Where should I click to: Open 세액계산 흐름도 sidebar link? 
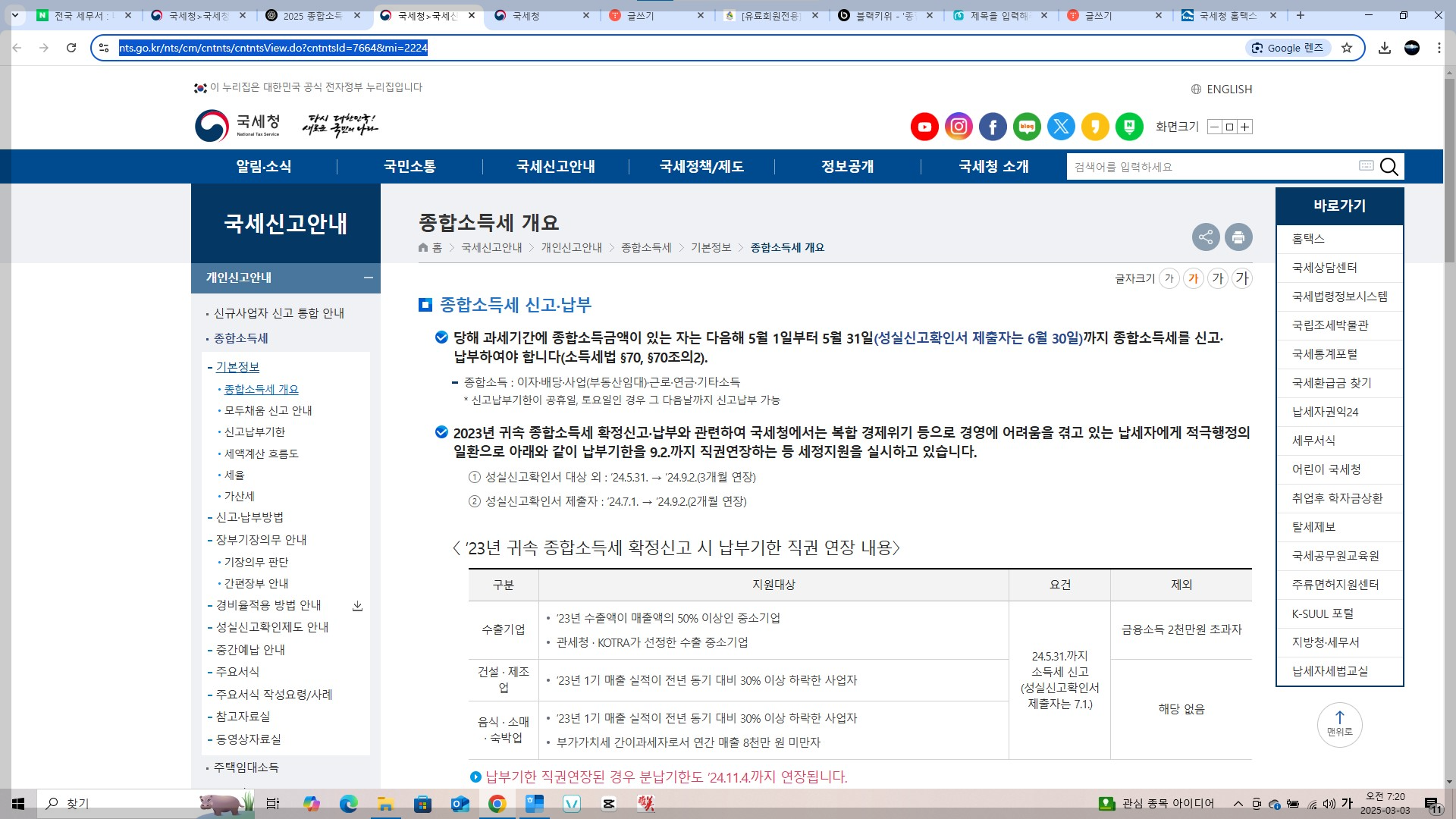pos(261,453)
